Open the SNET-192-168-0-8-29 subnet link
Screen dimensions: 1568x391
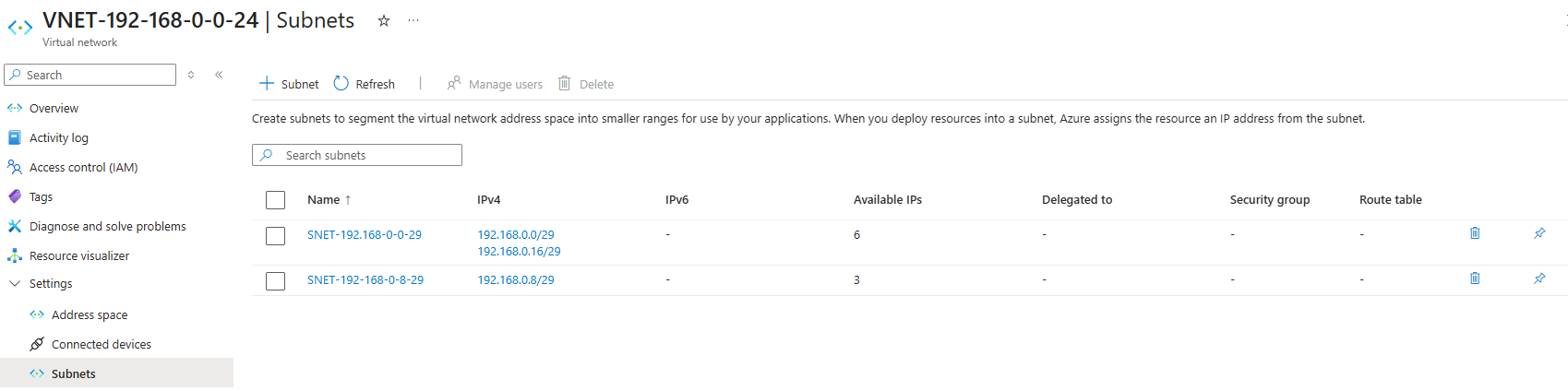point(365,280)
